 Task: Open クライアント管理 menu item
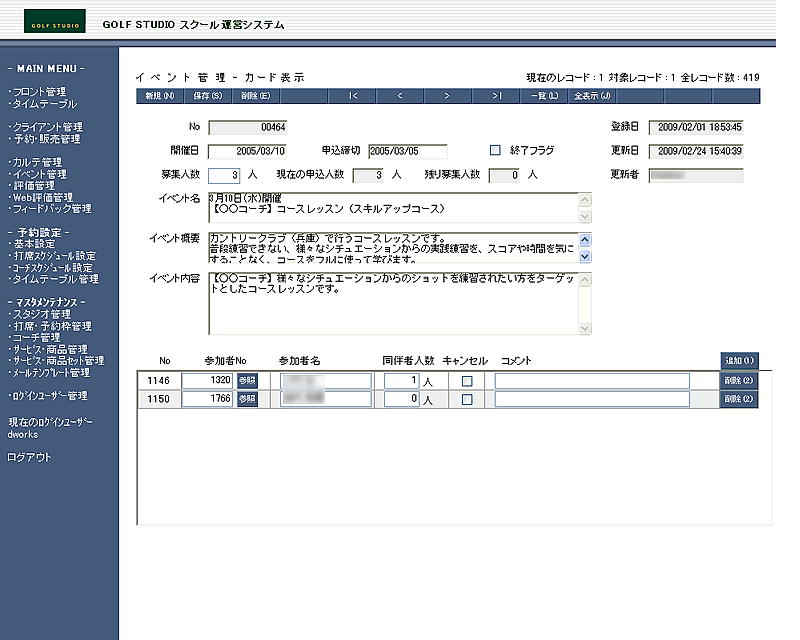pos(47,127)
